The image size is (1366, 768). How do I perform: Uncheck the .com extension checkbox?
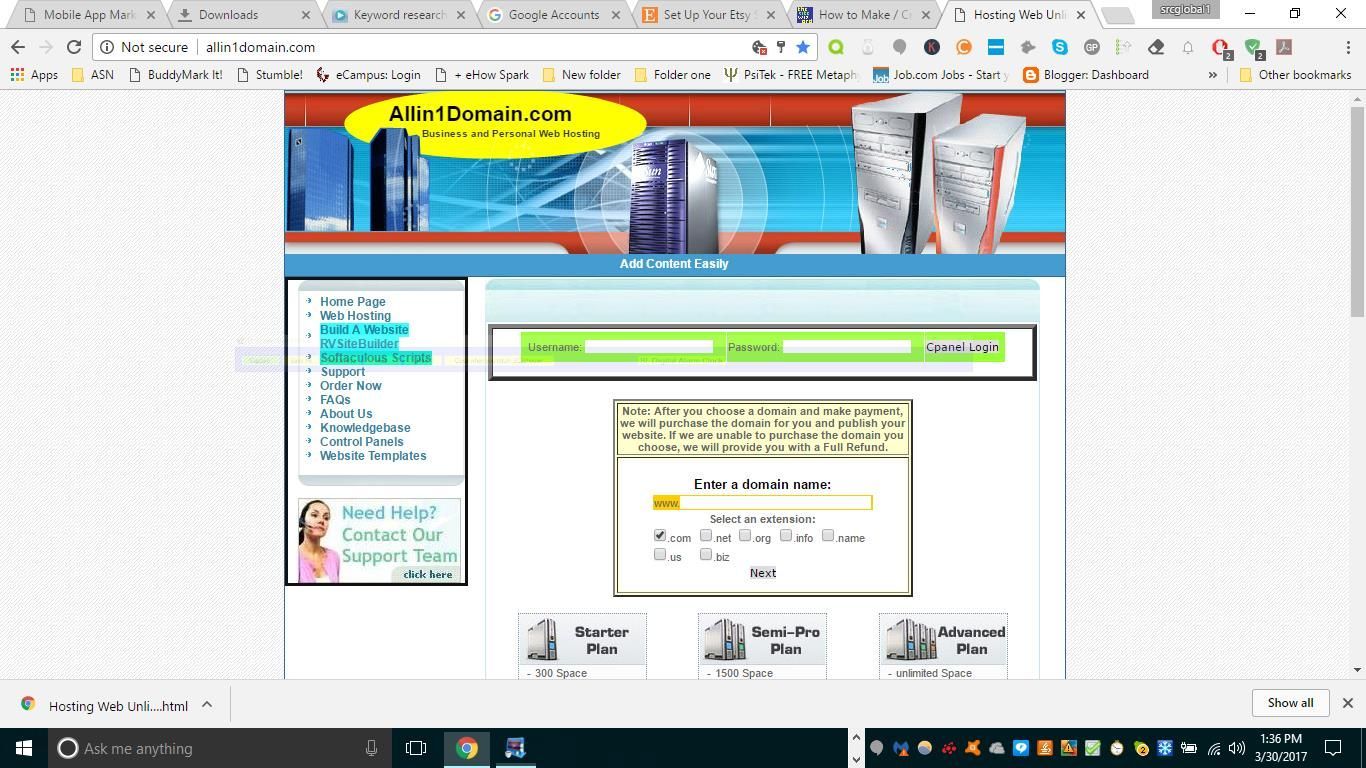click(660, 536)
